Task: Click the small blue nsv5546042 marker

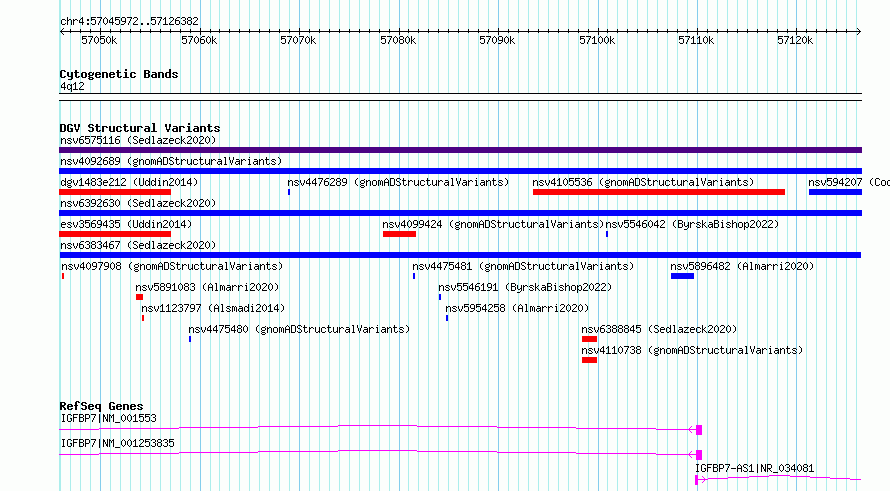Action: point(607,234)
